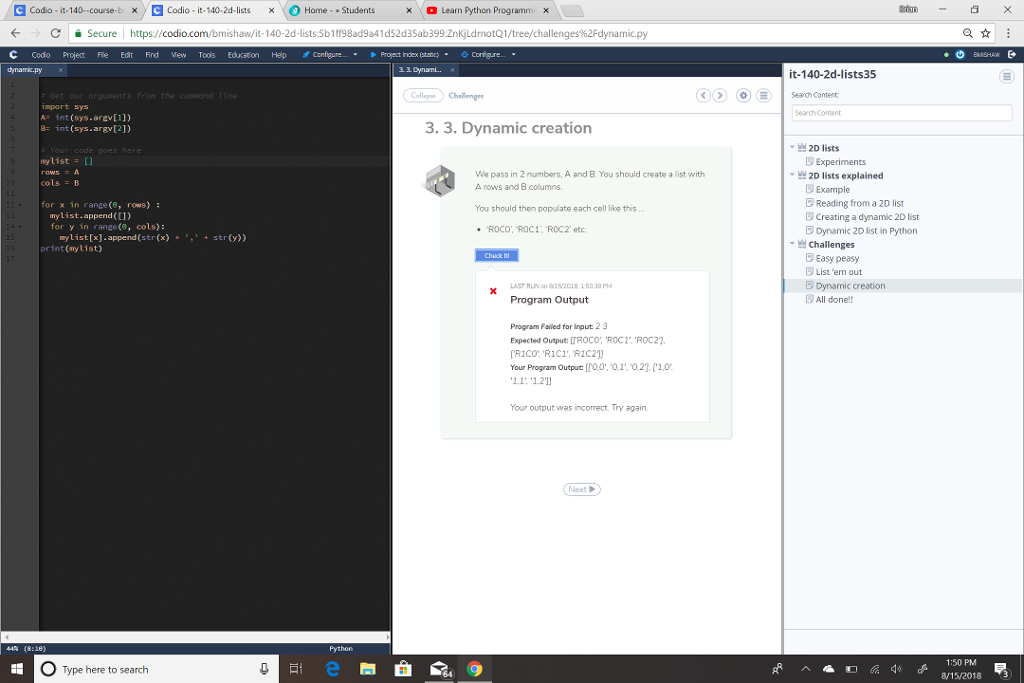Open Task View in the taskbar
The width and height of the screenshot is (1024, 683).
[x=295, y=669]
